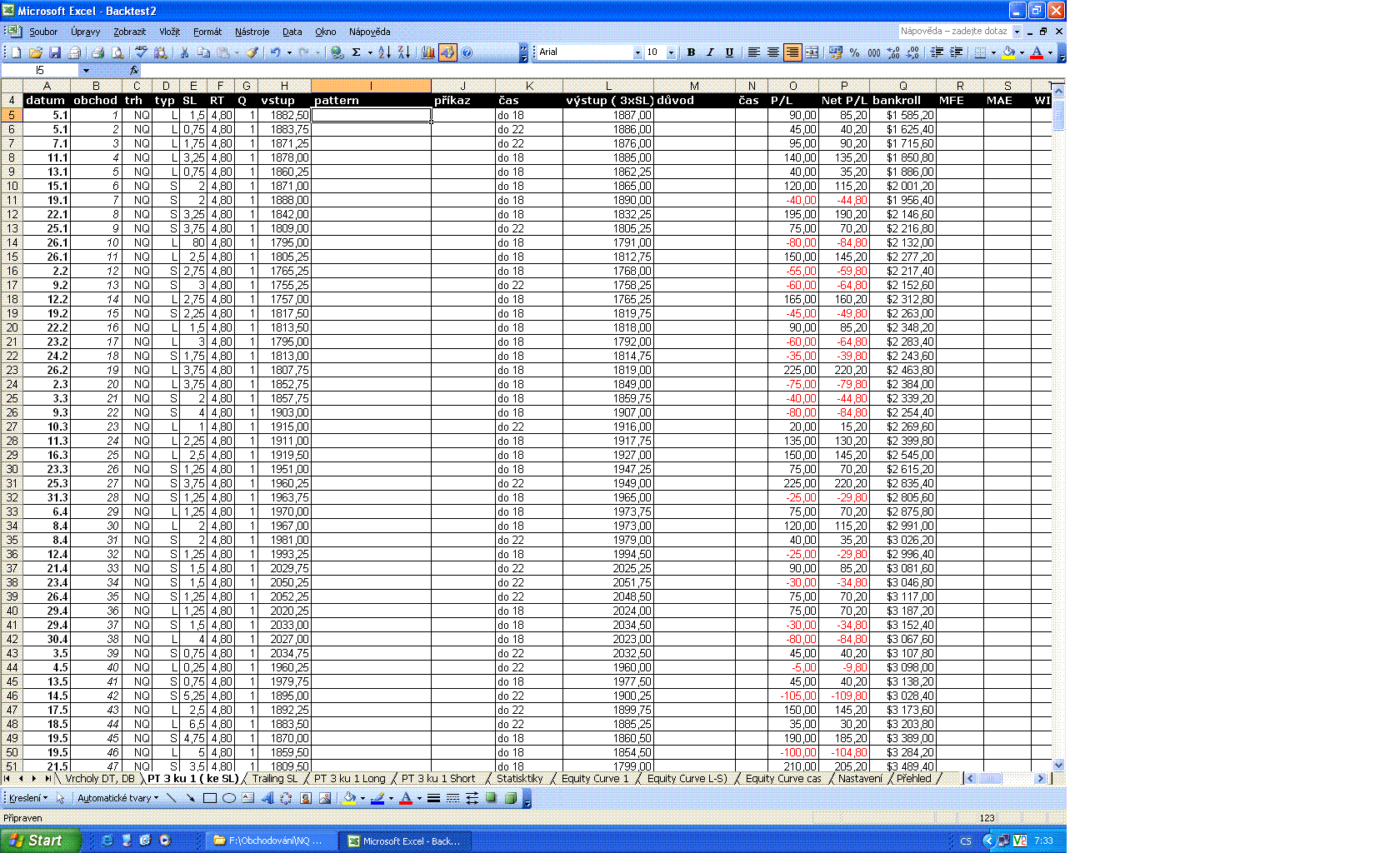Open the font size dropdown
Image resolution: width=1400 pixels, height=853 pixels.
[x=671, y=52]
